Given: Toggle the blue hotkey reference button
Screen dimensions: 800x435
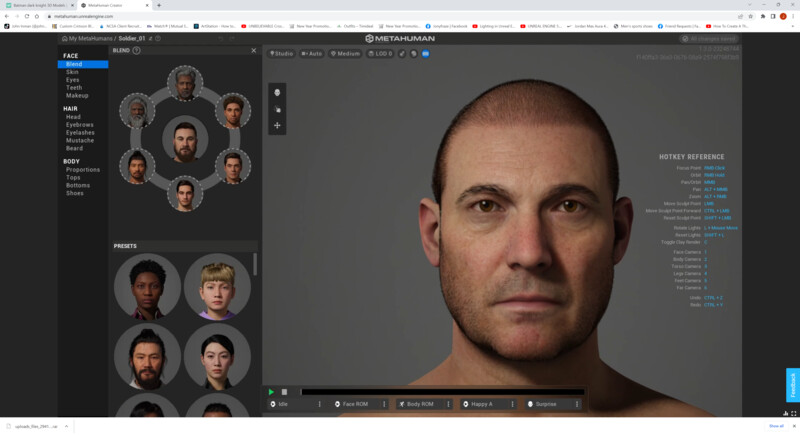Looking at the screenshot, I should pos(425,53).
